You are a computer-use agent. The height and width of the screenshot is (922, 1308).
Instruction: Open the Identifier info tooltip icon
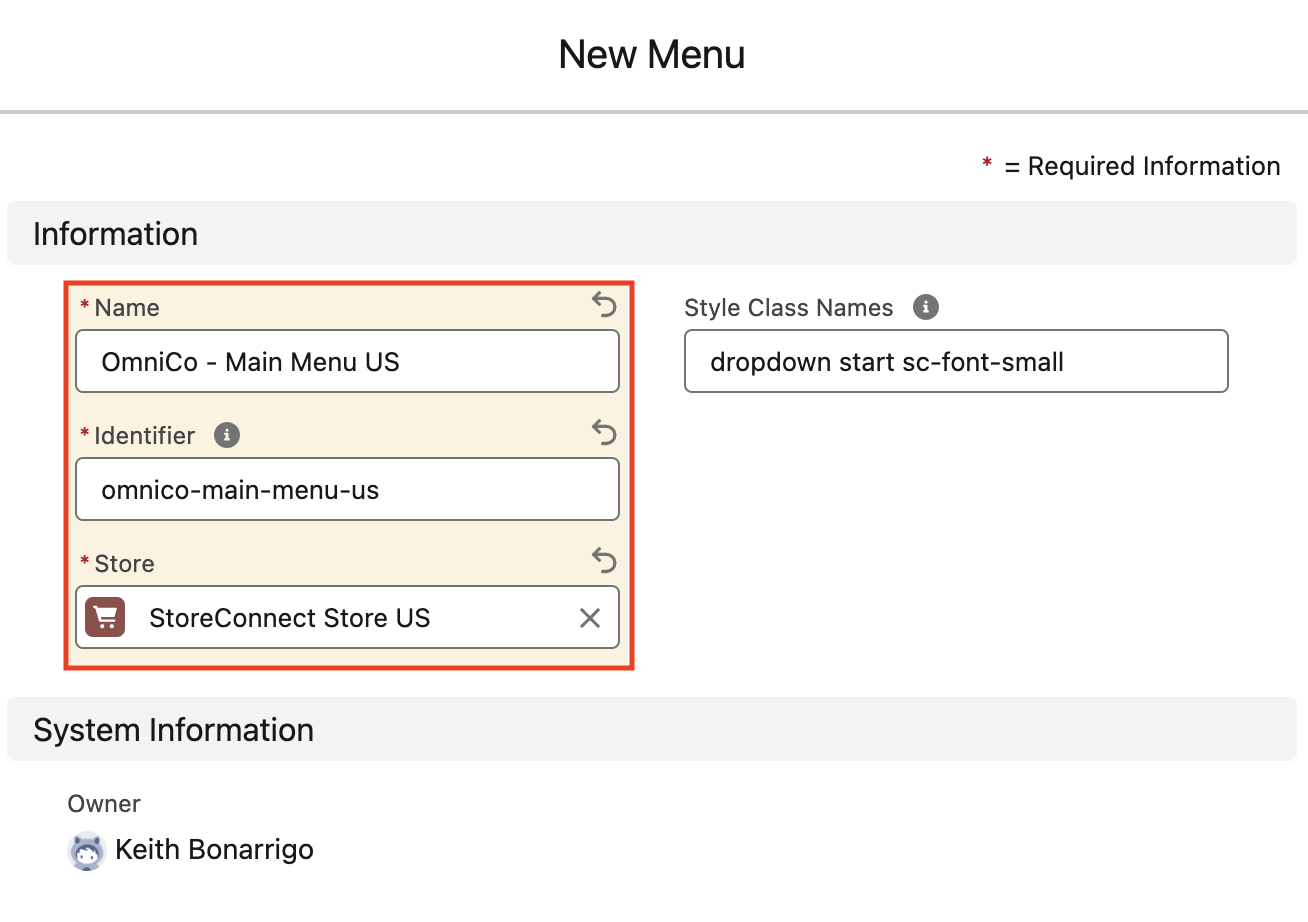pyautogui.click(x=227, y=435)
